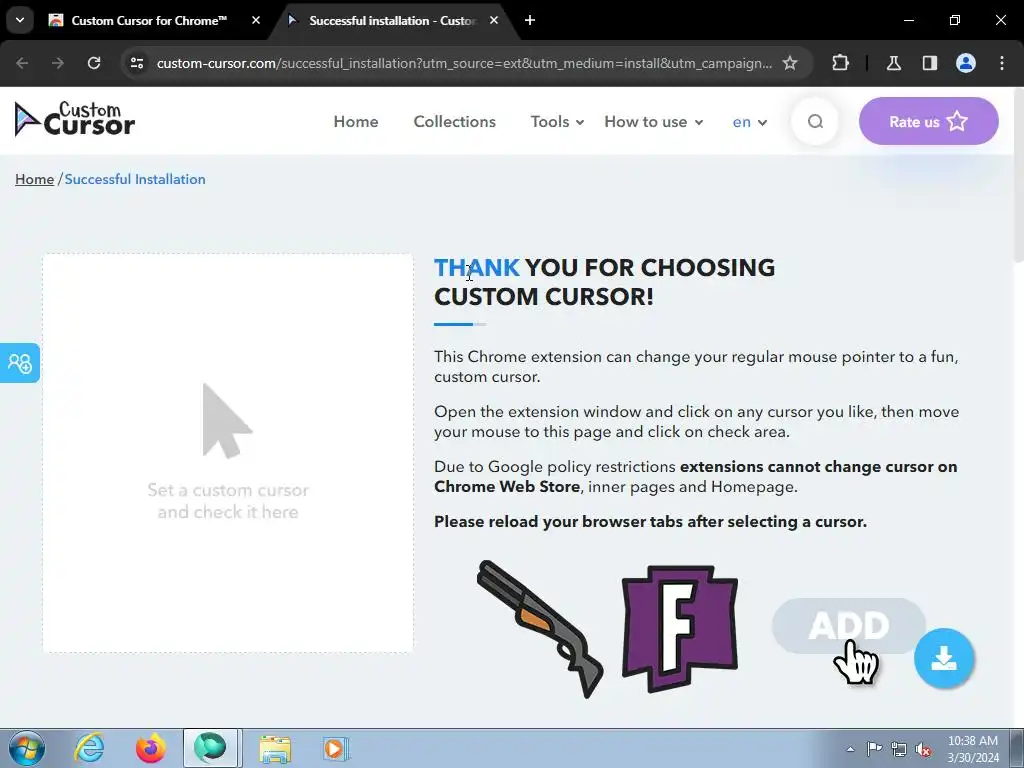Viewport: 1024px width, 768px height.
Task: Click the Custom Cursor logo
Action: coord(75,120)
